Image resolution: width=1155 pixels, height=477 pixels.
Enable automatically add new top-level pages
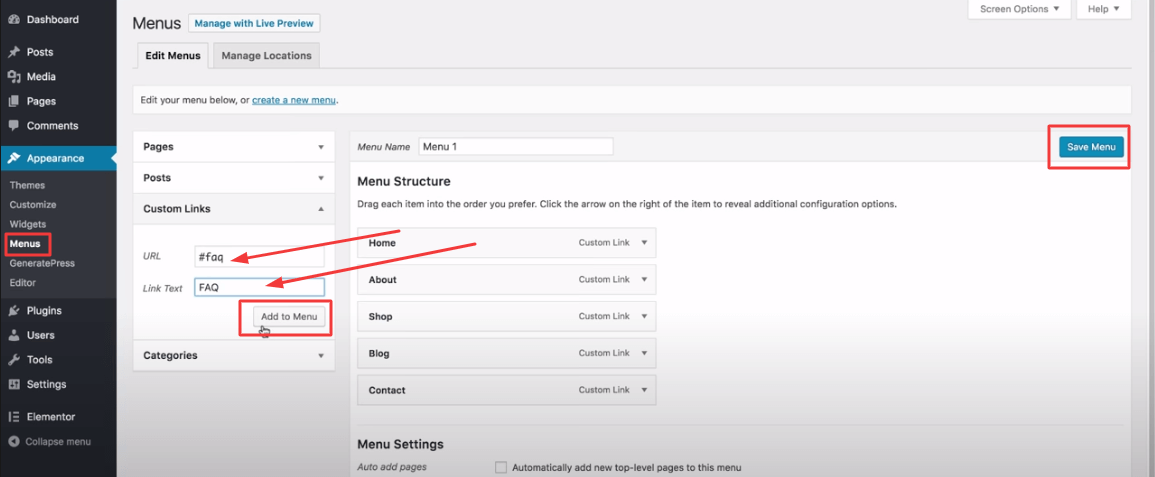(501, 467)
